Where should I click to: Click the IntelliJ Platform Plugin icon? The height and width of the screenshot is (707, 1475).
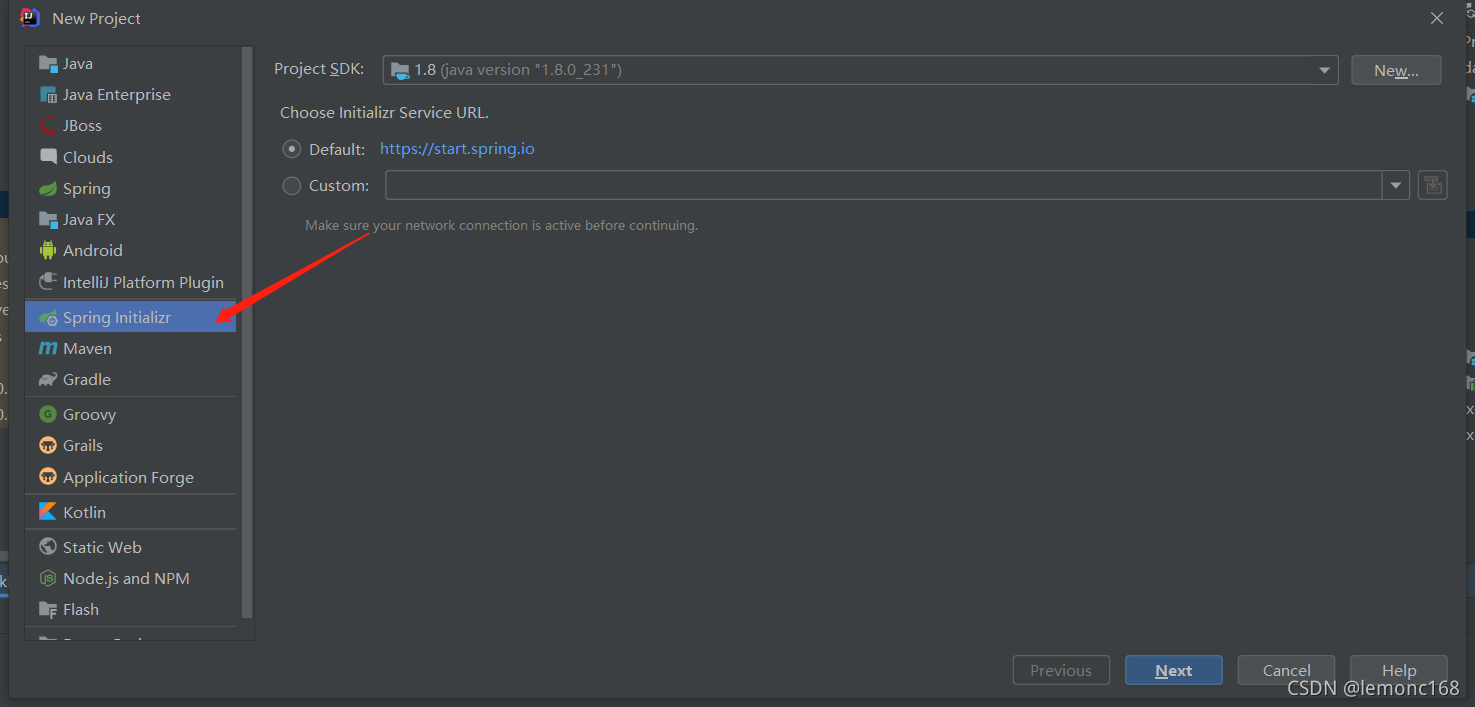pyautogui.click(x=48, y=283)
